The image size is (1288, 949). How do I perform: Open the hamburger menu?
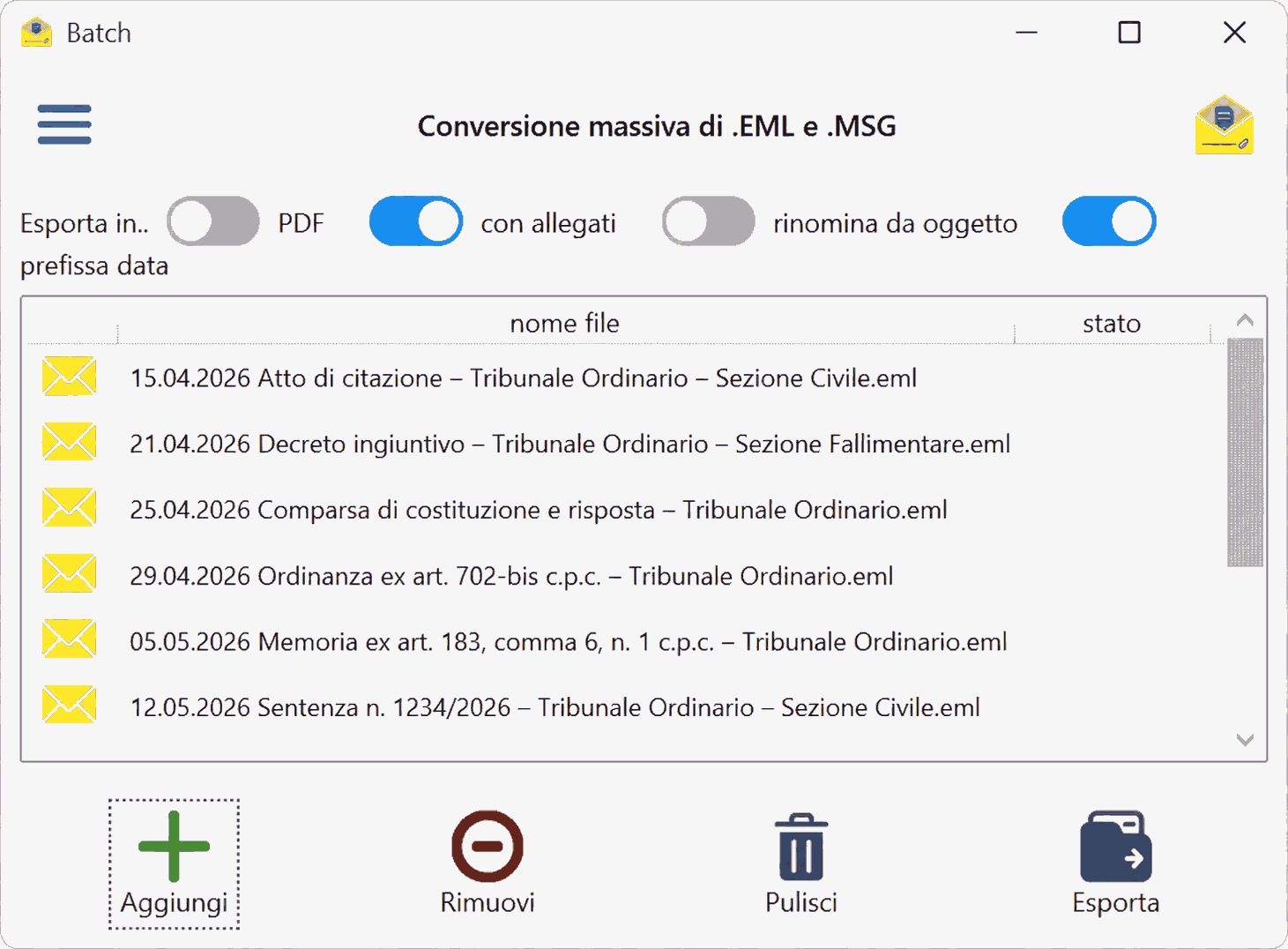(64, 124)
